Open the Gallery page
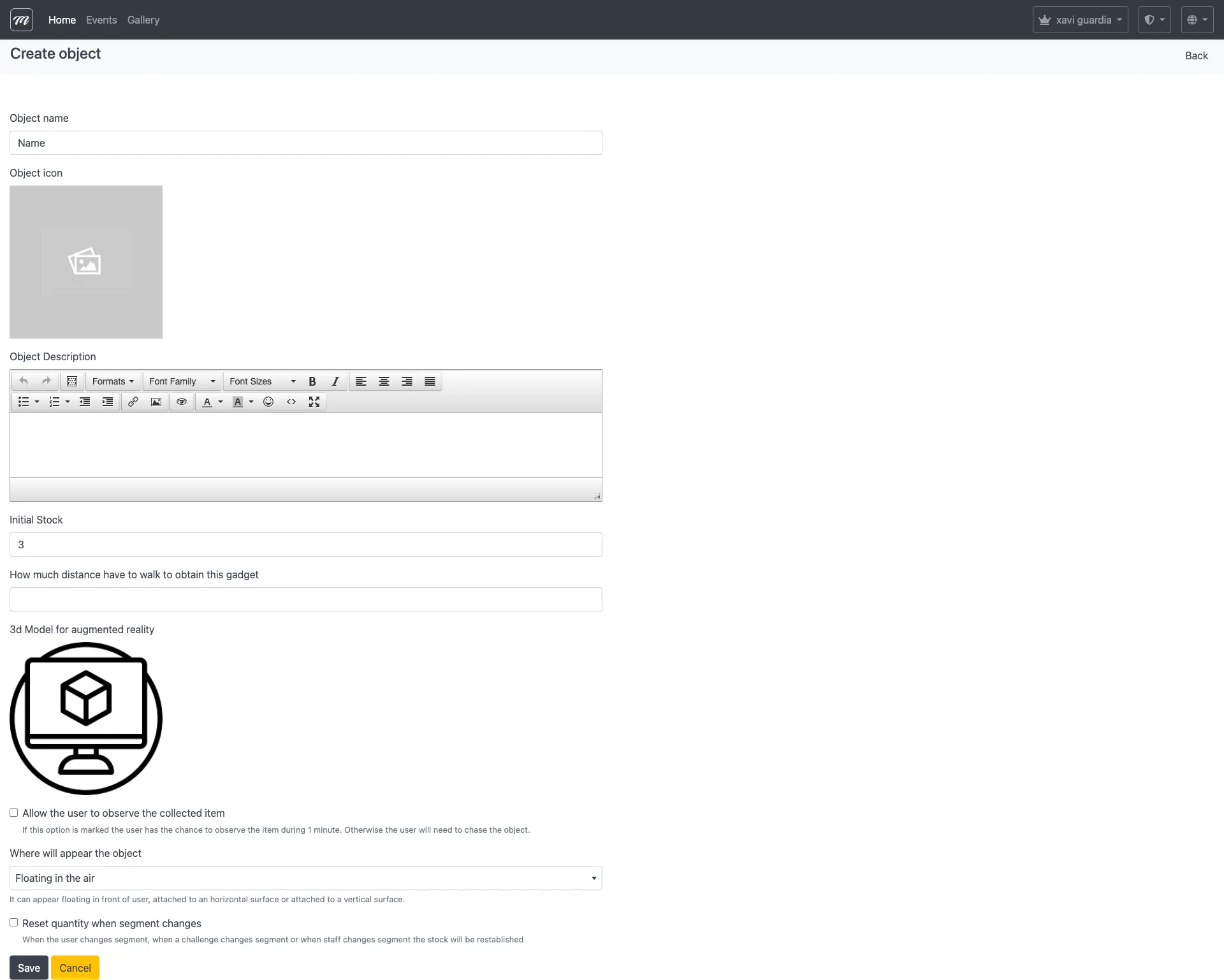This screenshot has height=980, width=1224. click(x=143, y=20)
